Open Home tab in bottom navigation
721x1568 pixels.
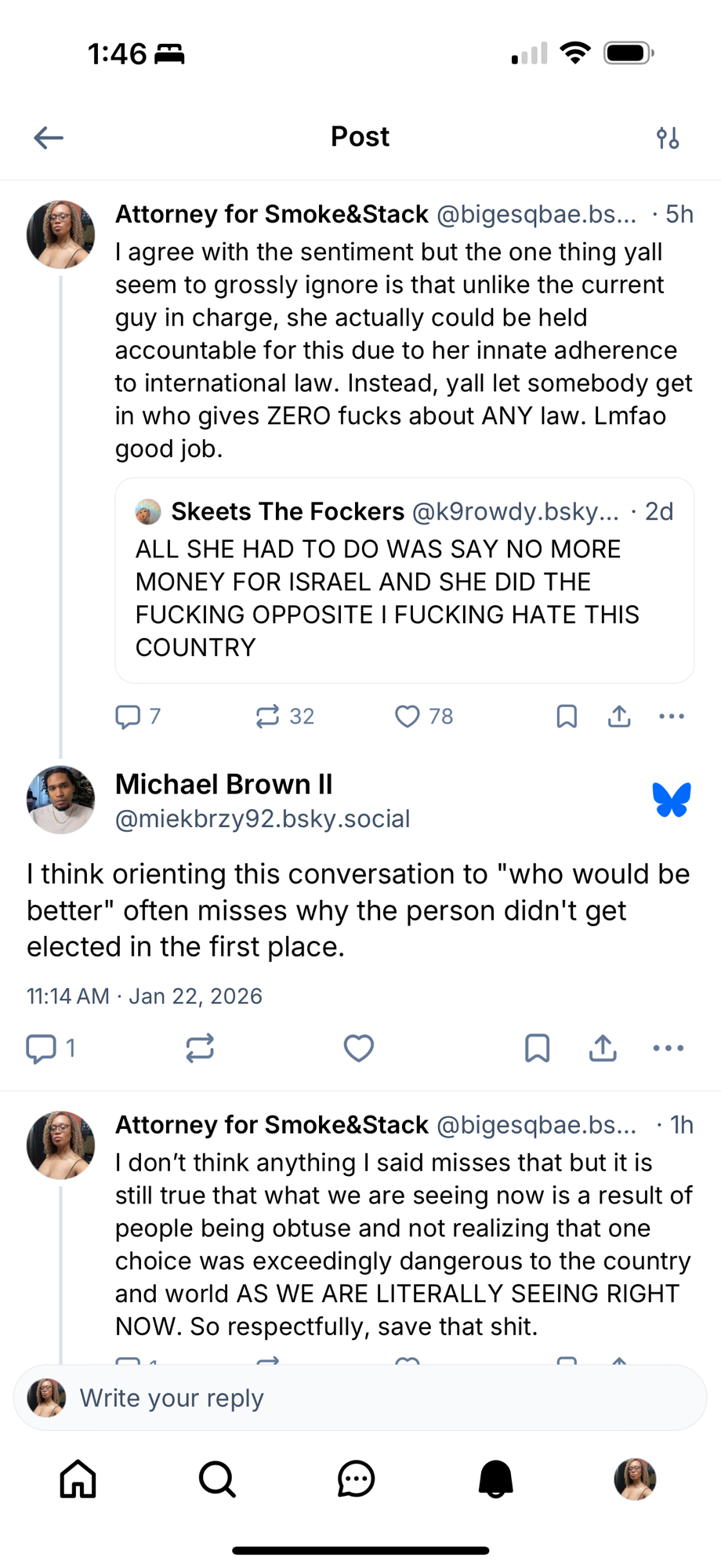pyautogui.click(x=78, y=1479)
